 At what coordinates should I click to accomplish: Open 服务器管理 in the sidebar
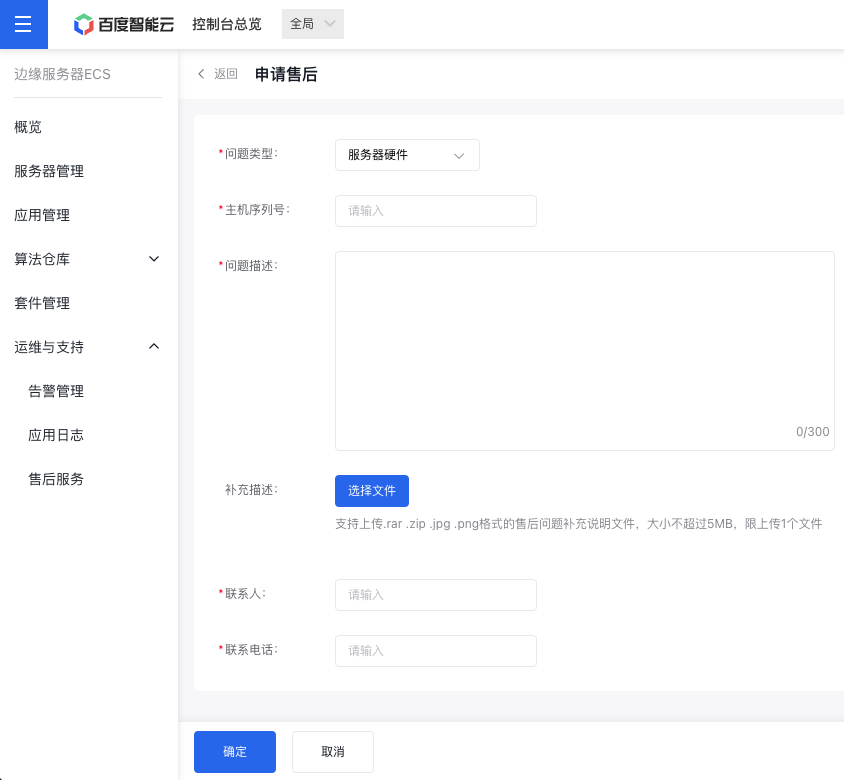pyautogui.click(x=49, y=171)
